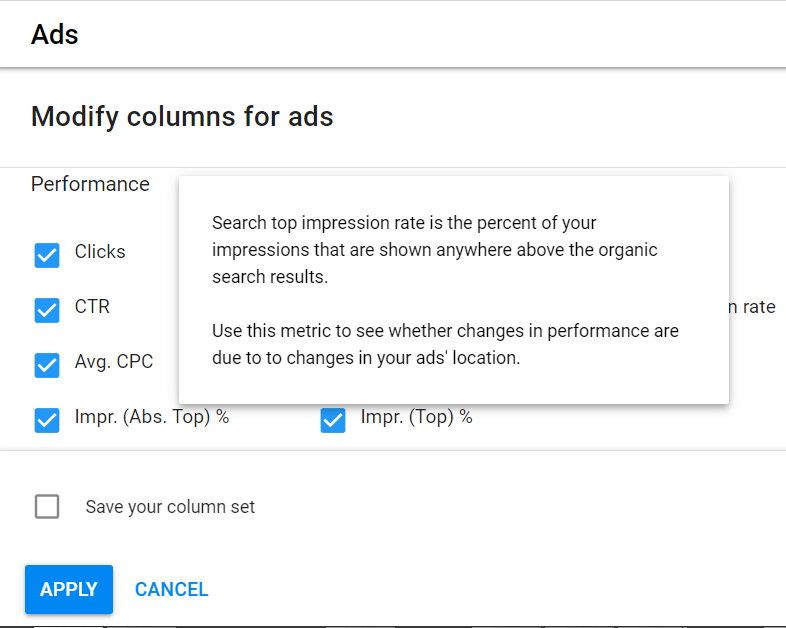Click the Performance section header

pyautogui.click(x=90, y=184)
